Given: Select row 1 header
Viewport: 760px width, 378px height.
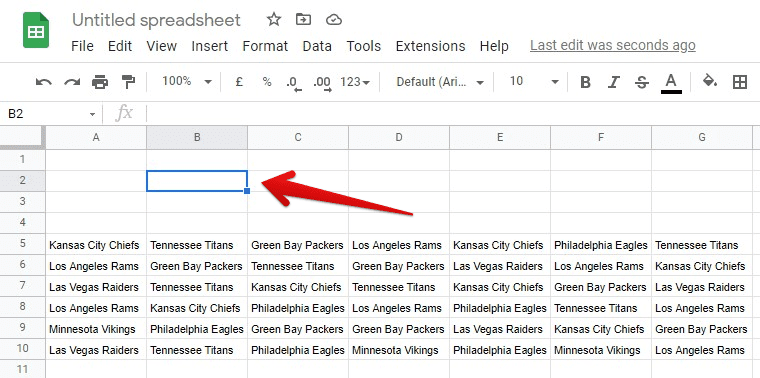Looking at the screenshot, I should [23, 159].
